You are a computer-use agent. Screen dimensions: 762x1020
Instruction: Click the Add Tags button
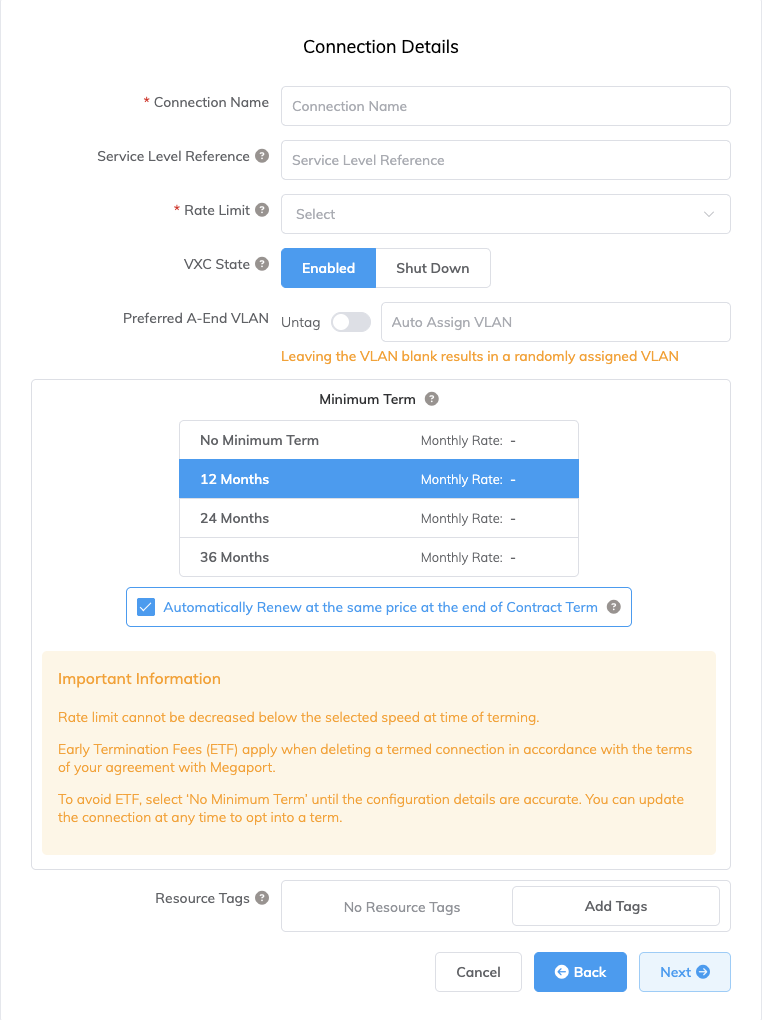[615, 905]
